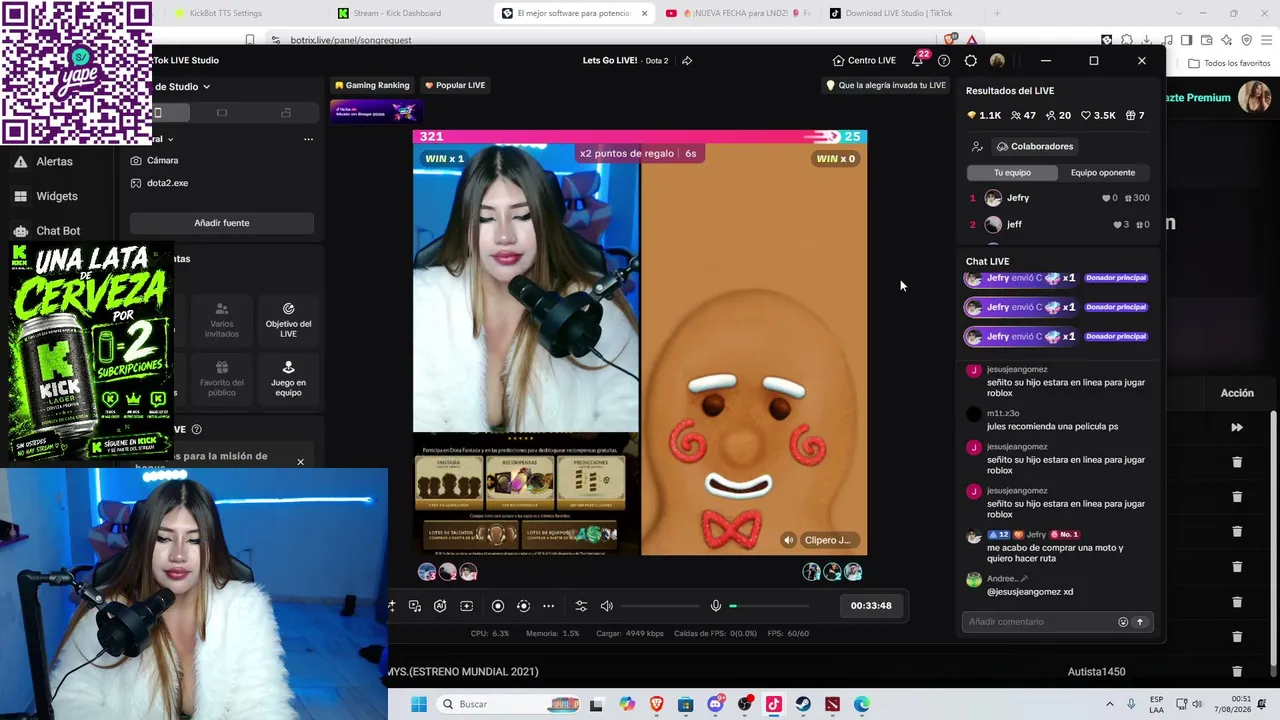
Task: Adjust the speaker volume slider
Action: pyautogui.click(x=661, y=606)
